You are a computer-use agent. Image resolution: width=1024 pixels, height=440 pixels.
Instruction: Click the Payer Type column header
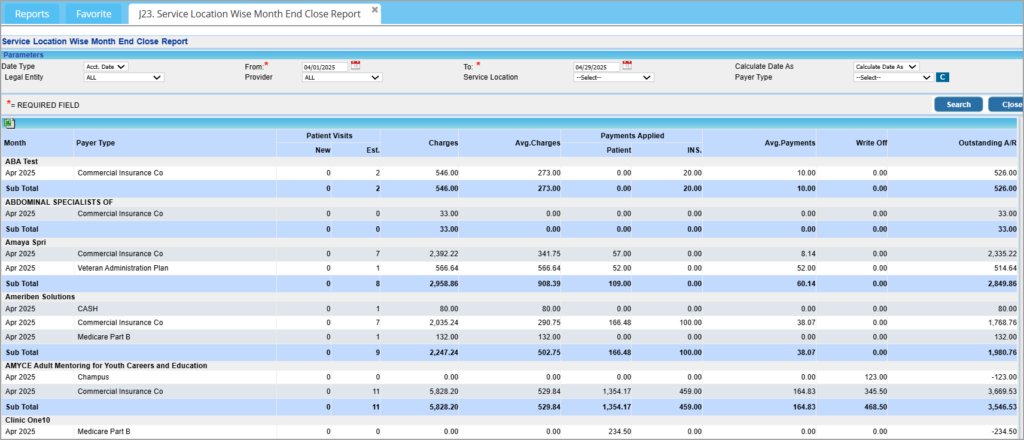point(98,143)
